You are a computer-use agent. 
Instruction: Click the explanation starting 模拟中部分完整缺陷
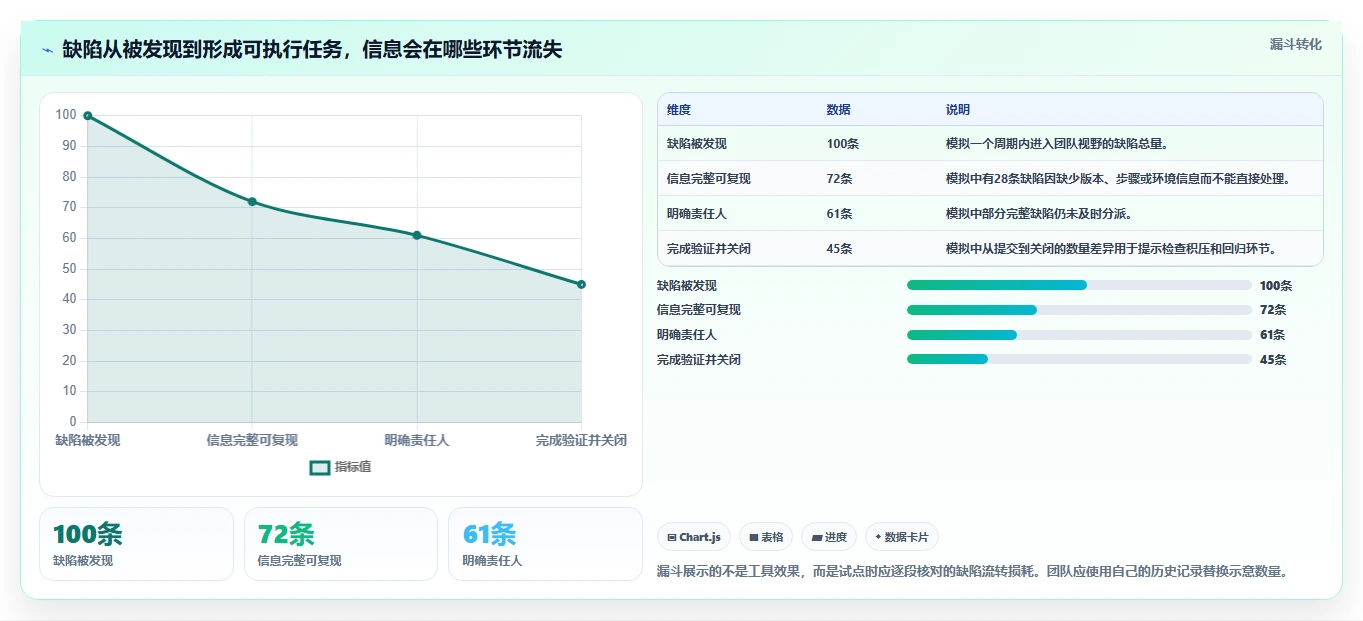coord(1039,214)
